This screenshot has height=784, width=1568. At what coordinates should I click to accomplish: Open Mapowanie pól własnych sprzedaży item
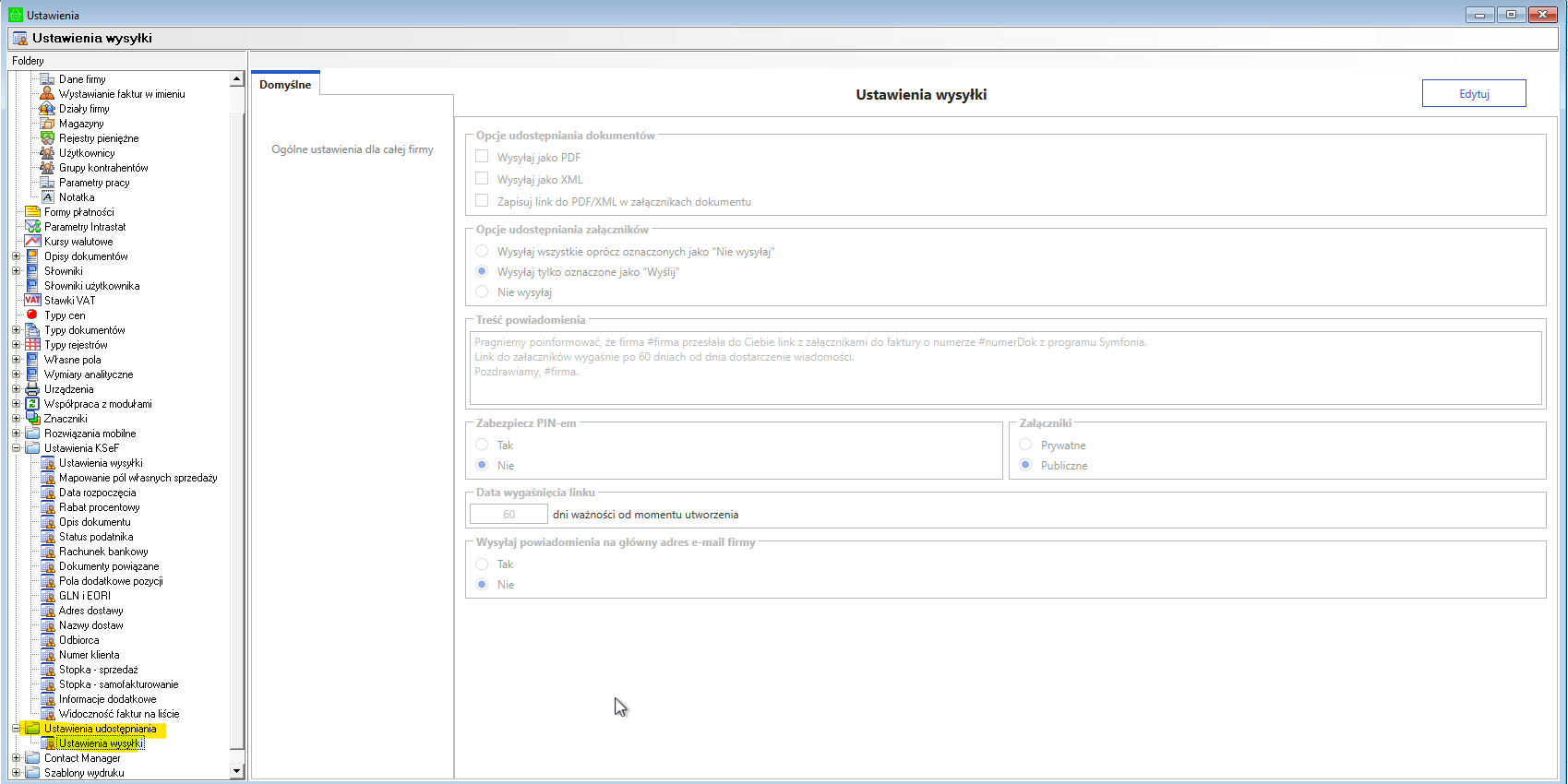pos(138,478)
